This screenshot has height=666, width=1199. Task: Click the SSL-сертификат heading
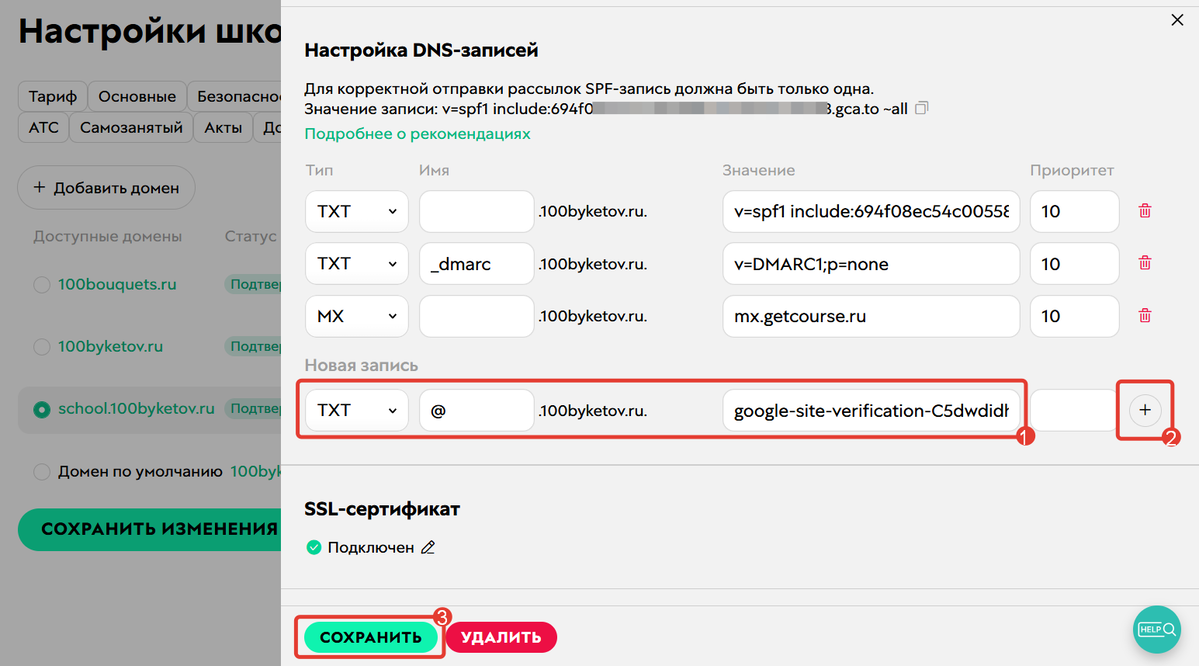pyautogui.click(x=382, y=509)
